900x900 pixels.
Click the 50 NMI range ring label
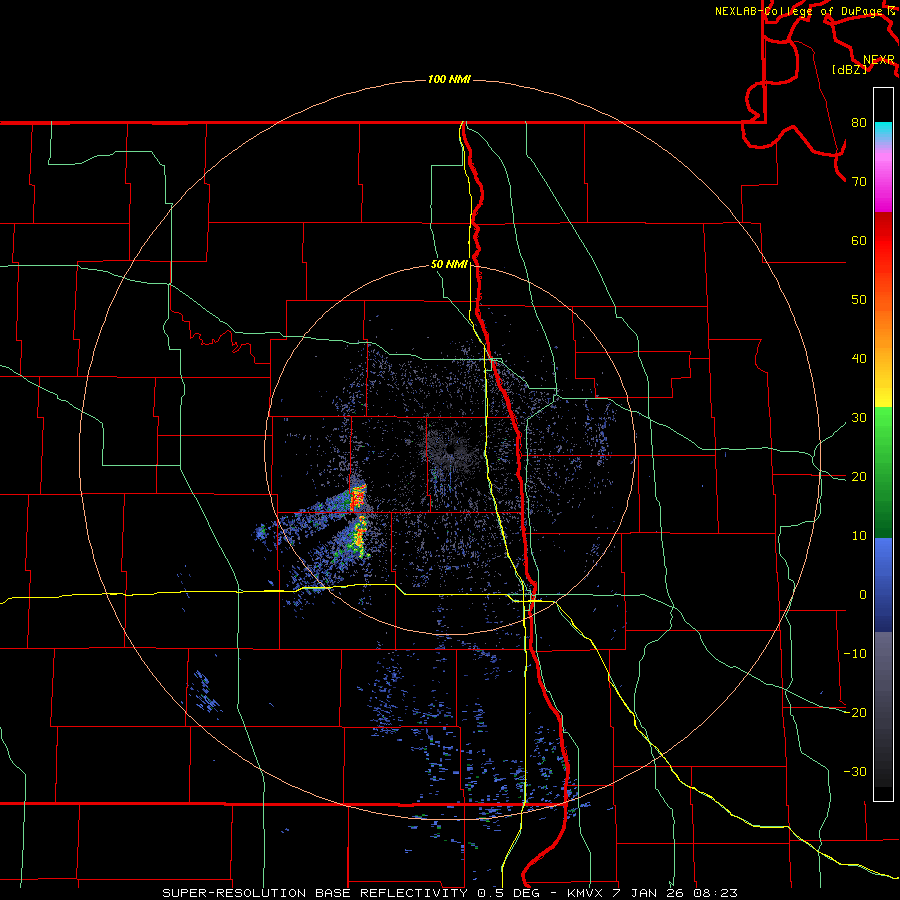(449, 265)
